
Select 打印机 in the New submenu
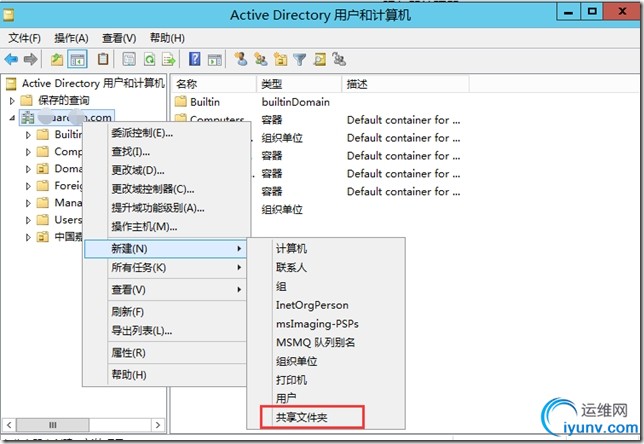click(327, 380)
